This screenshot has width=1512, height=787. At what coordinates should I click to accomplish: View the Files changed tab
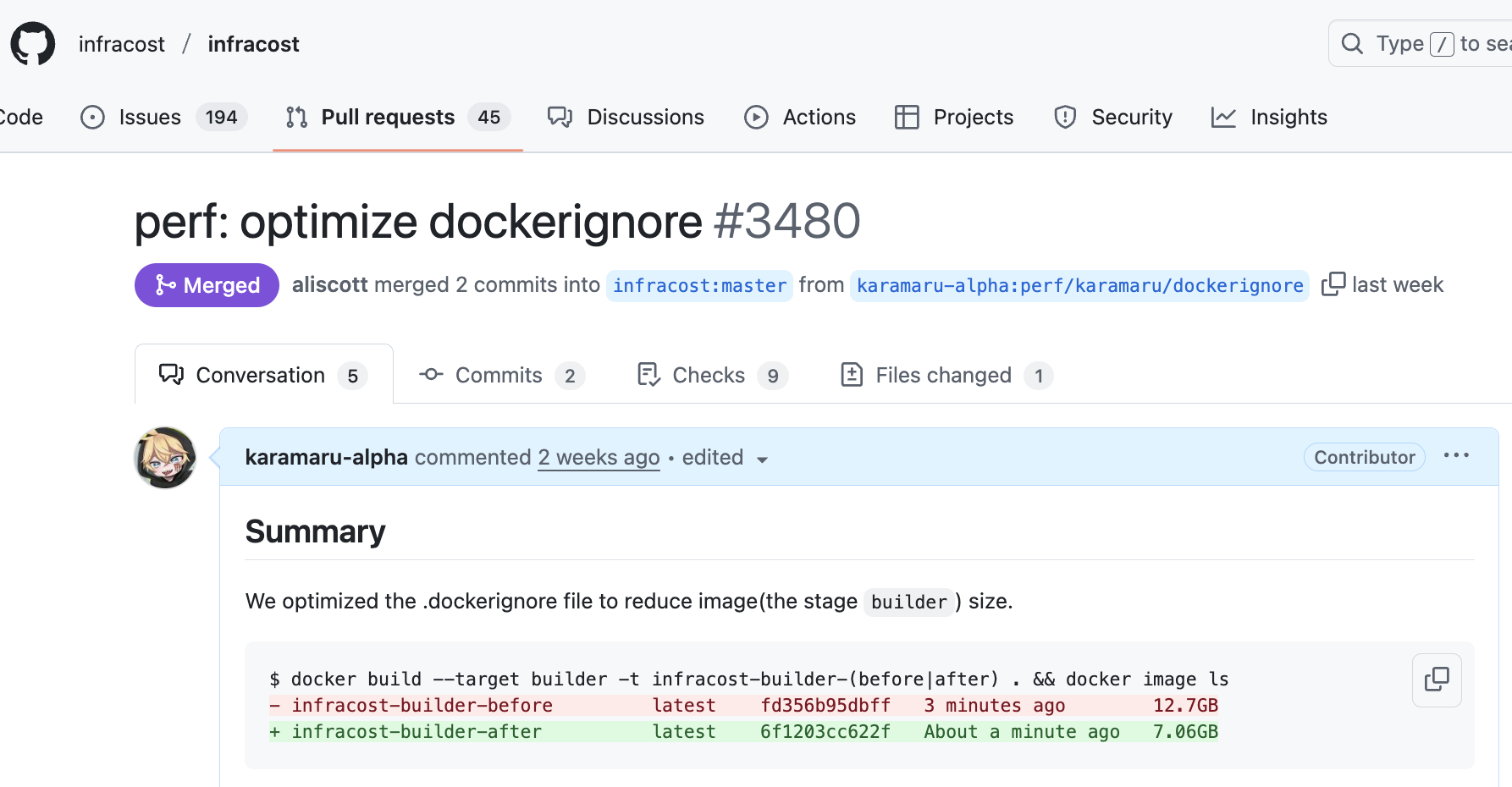pyautogui.click(x=946, y=375)
